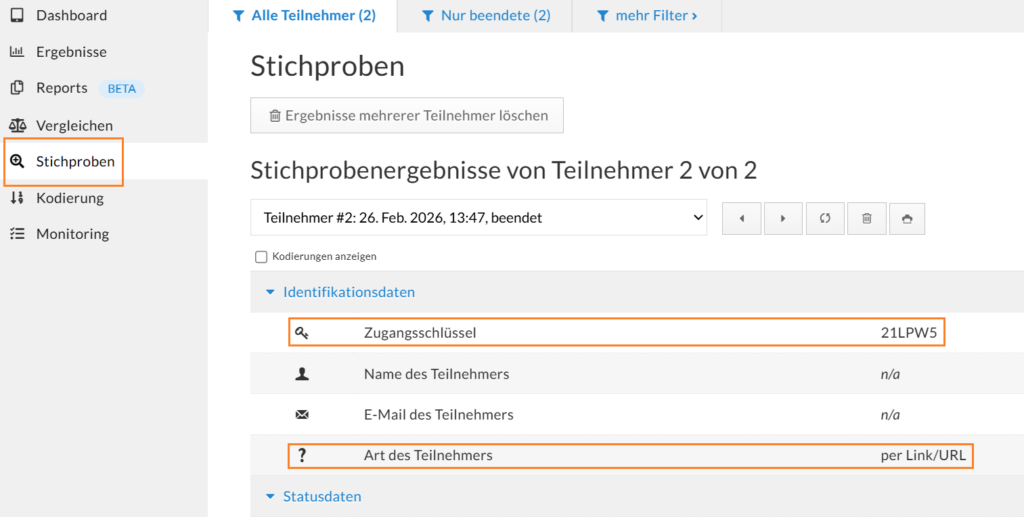This screenshot has height=517, width=1024.
Task: Click the trash icon to delete participant
Action: (x=867, y=218)
